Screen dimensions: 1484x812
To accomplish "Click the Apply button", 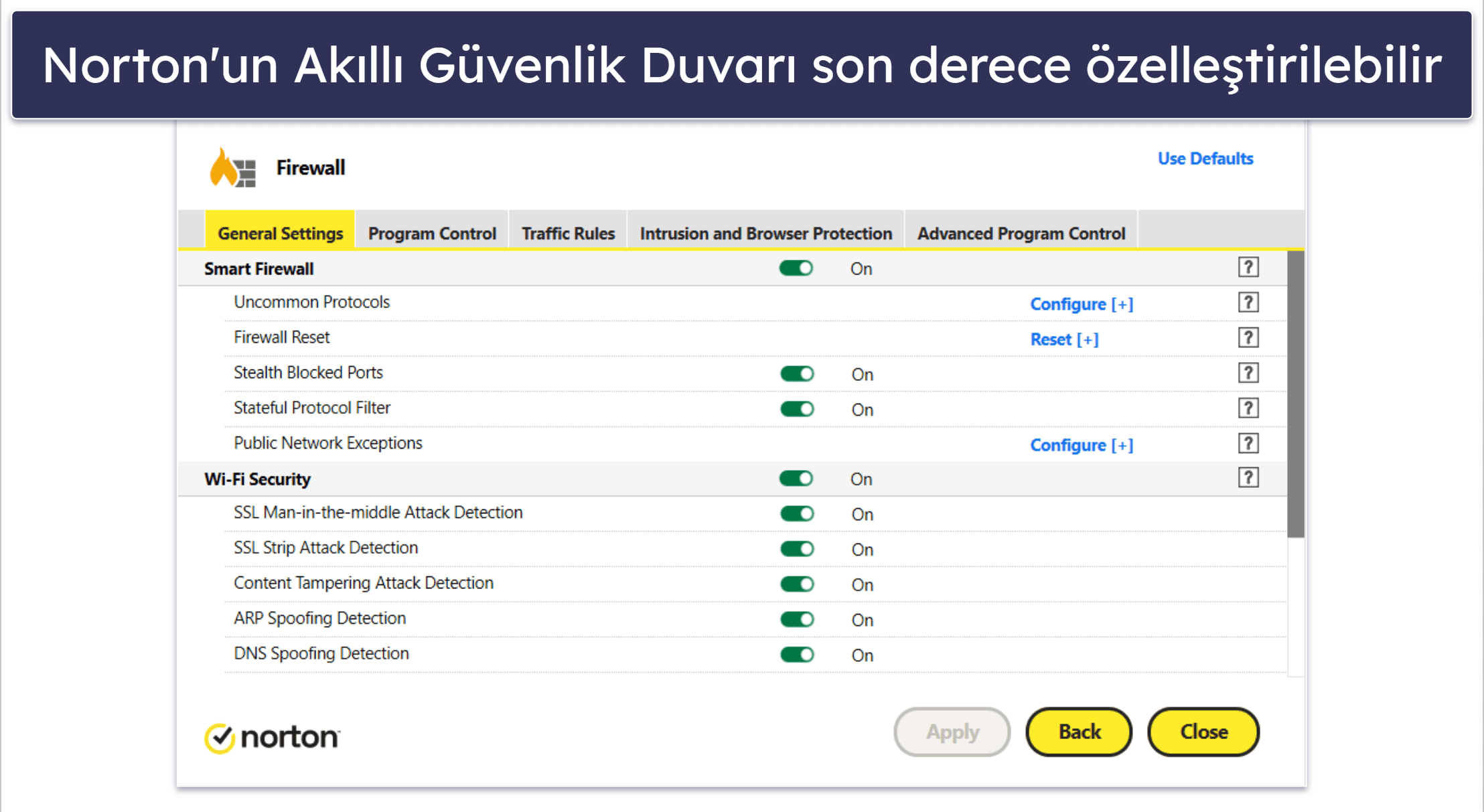I will point(952,732).
